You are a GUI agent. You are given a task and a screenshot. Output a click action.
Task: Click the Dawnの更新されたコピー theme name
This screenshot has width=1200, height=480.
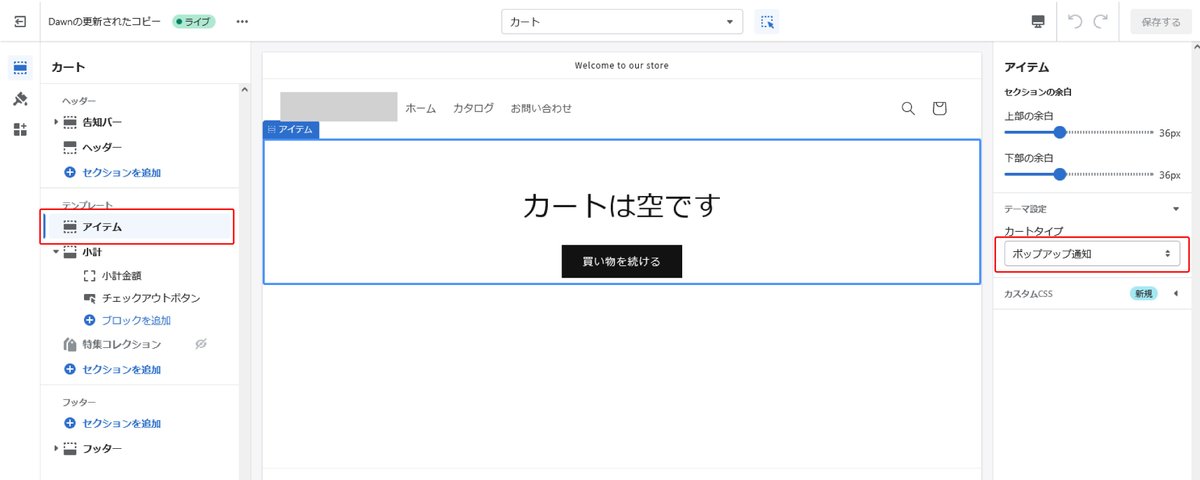(x=106, y=21)
